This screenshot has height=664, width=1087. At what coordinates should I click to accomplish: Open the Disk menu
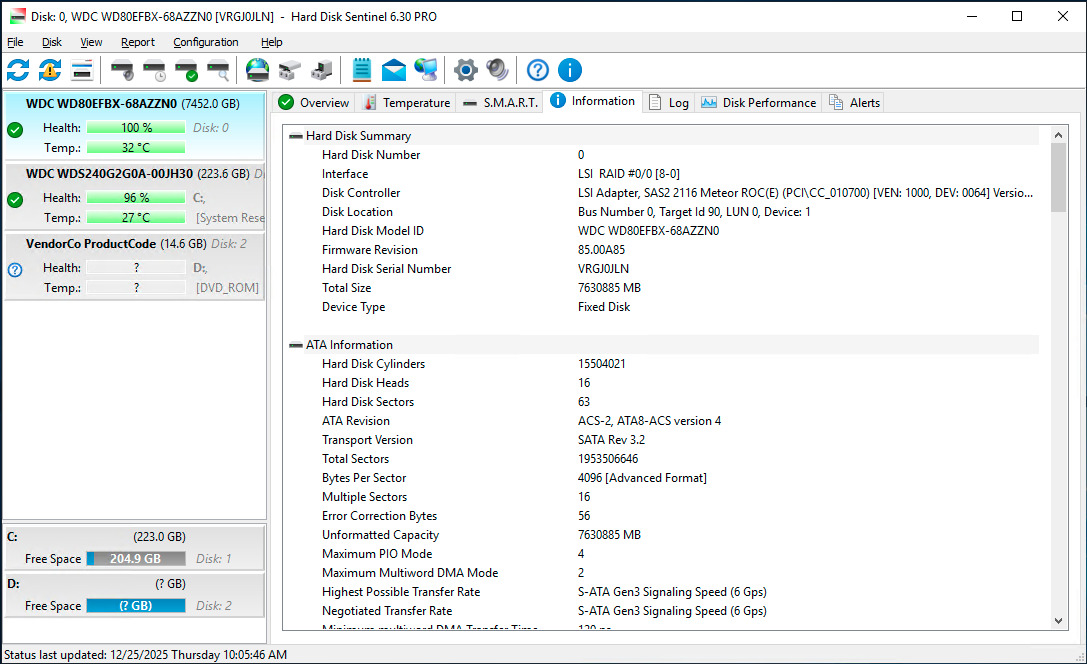[52, 42]
